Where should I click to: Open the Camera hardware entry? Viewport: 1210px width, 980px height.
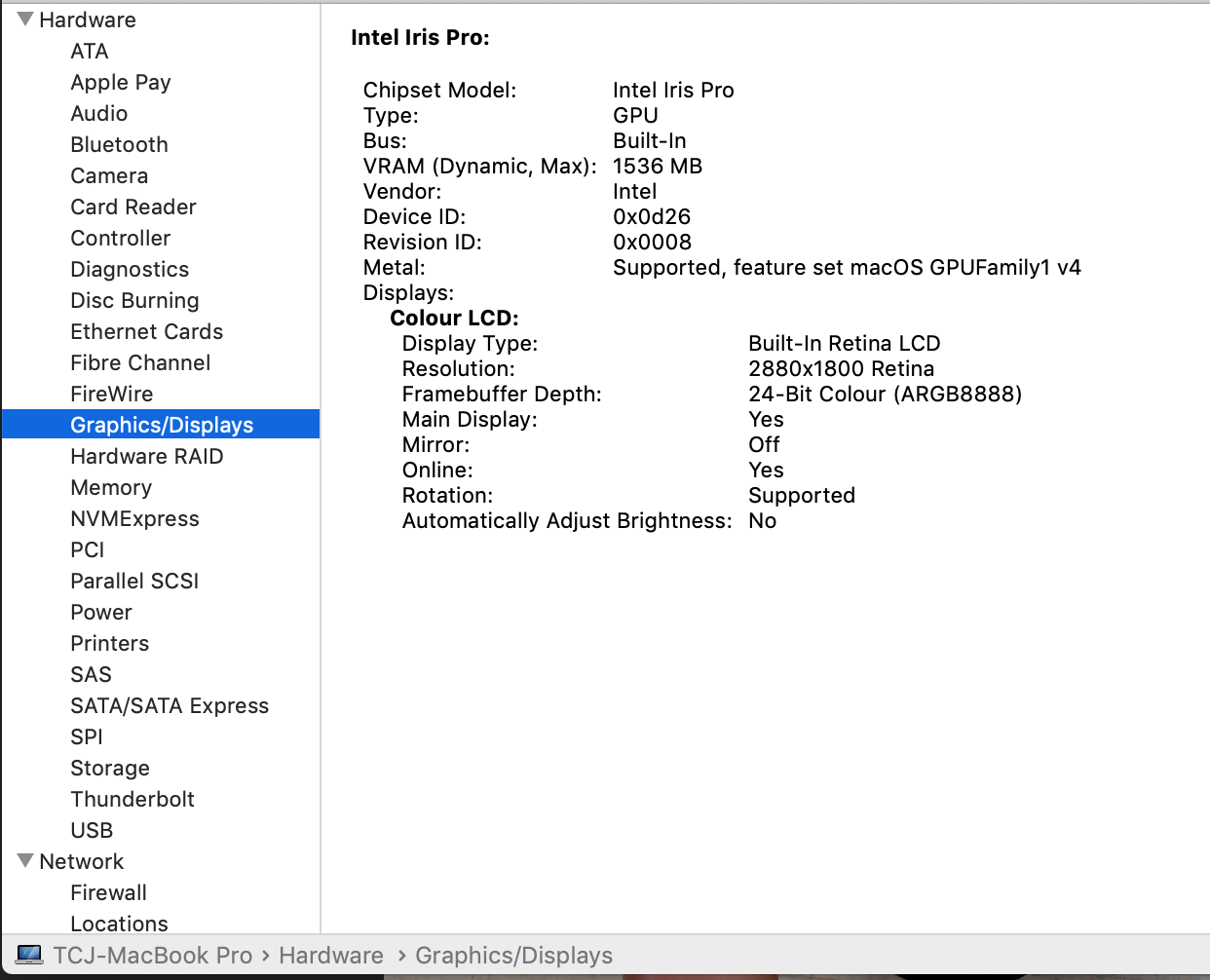[x=109, y=175]
